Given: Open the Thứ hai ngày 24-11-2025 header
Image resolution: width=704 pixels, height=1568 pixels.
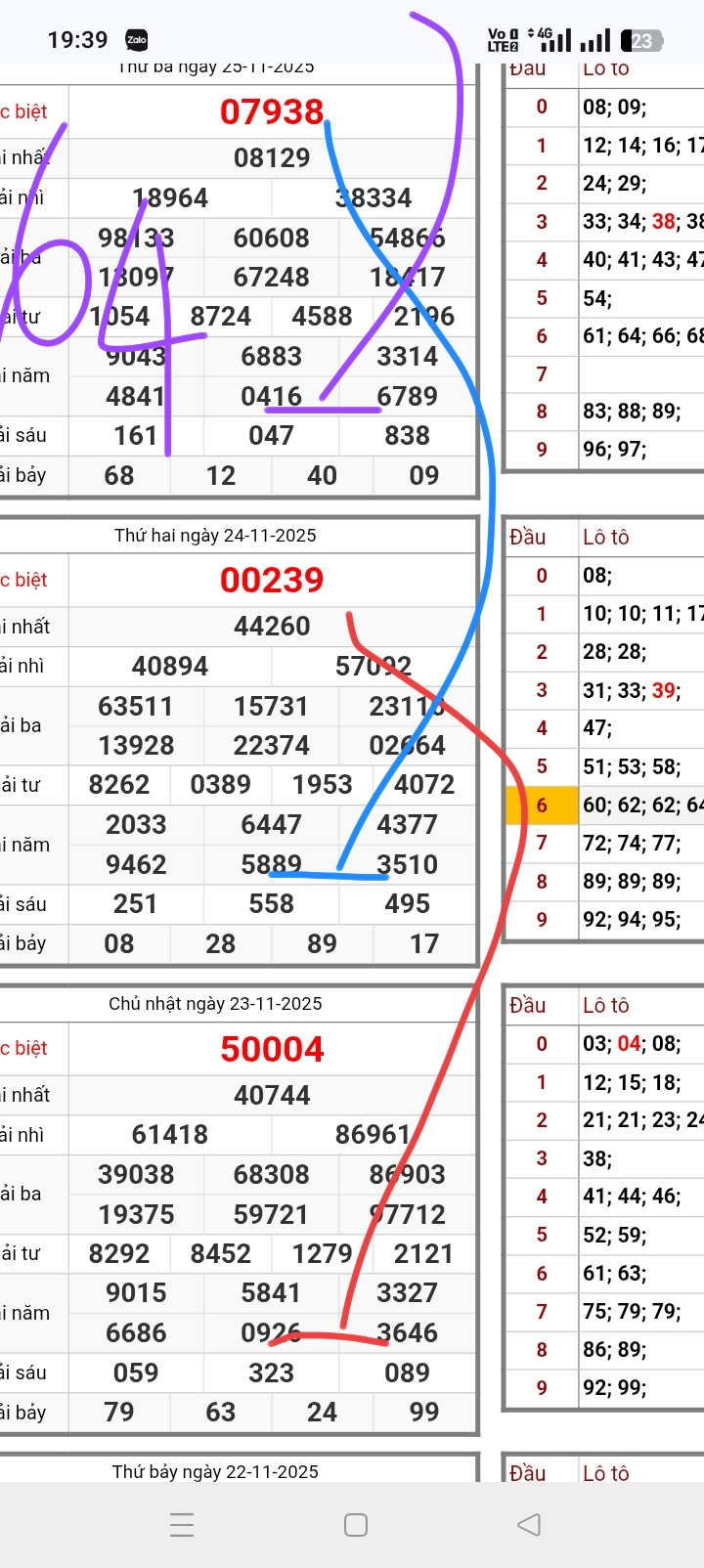Looking at the screenshot, I should click(x=215, y=535).
